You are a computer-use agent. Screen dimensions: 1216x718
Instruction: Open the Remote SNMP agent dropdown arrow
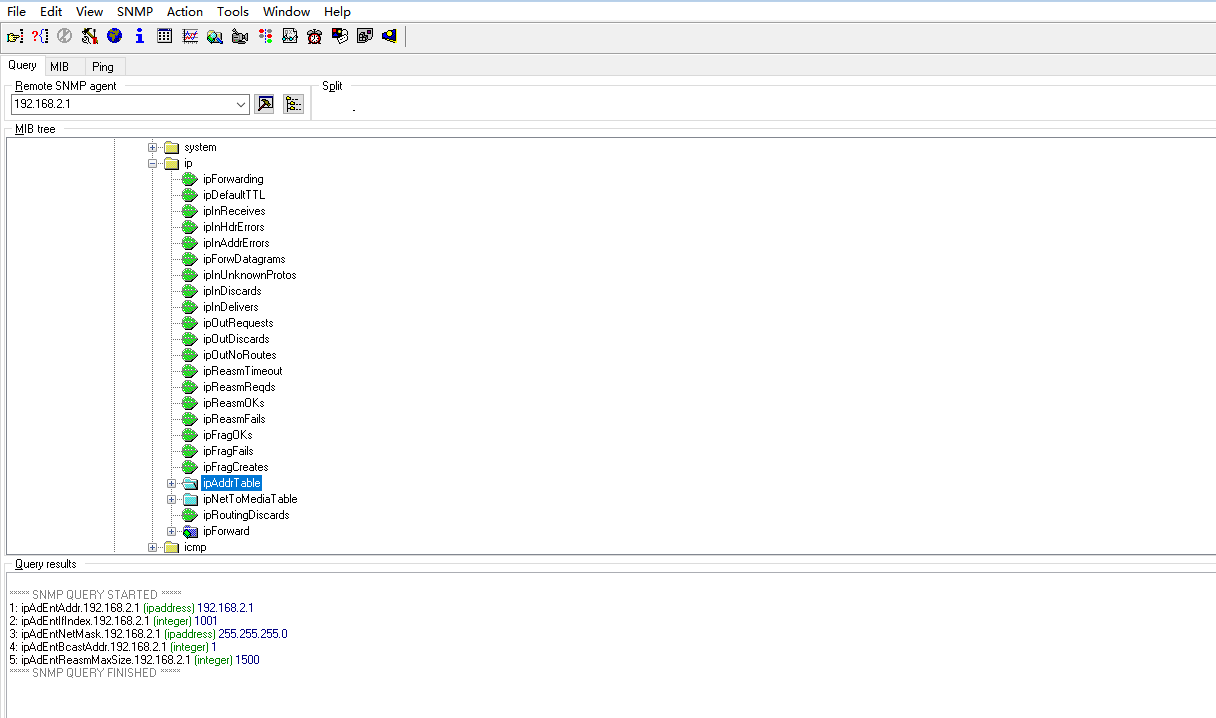[x=241, y=104]
